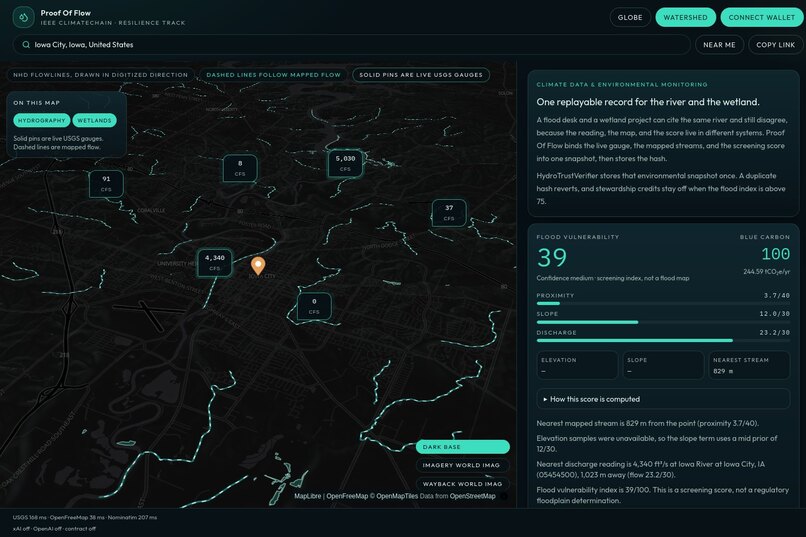Click the location search input field
Image resolution: width=806 pixels, height=537 pixels.
tap(352, 45)
